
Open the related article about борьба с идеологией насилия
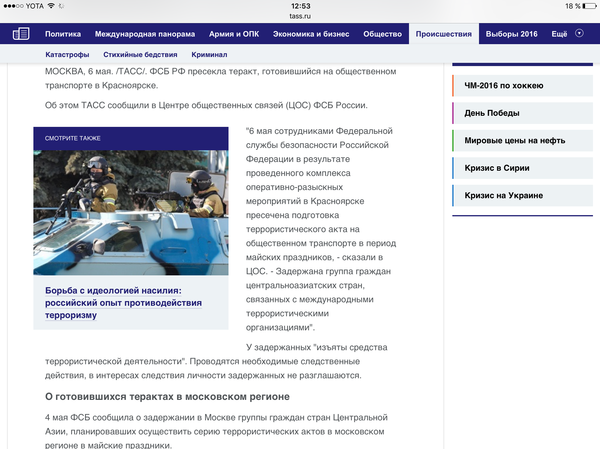123,303
